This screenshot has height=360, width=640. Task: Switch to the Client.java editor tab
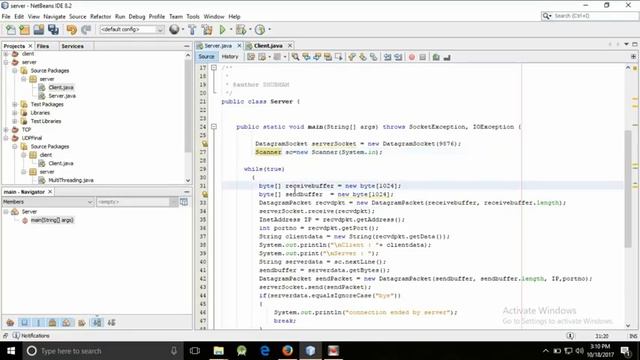pos(268,46)
